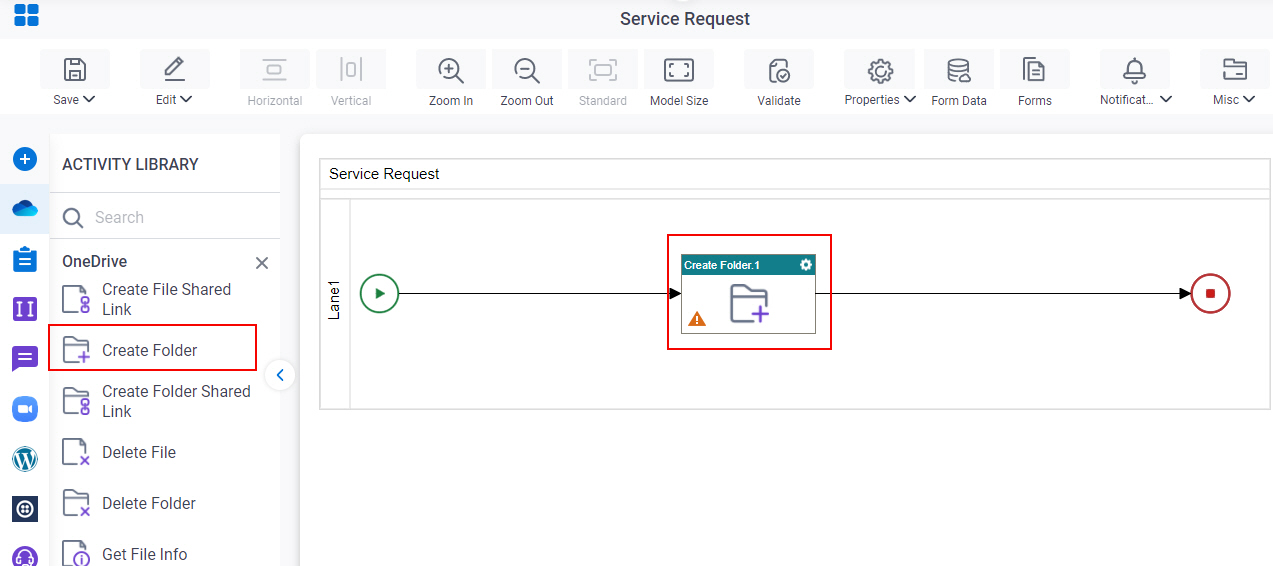Select the Create Folder.1 title bar

point(748,265)
